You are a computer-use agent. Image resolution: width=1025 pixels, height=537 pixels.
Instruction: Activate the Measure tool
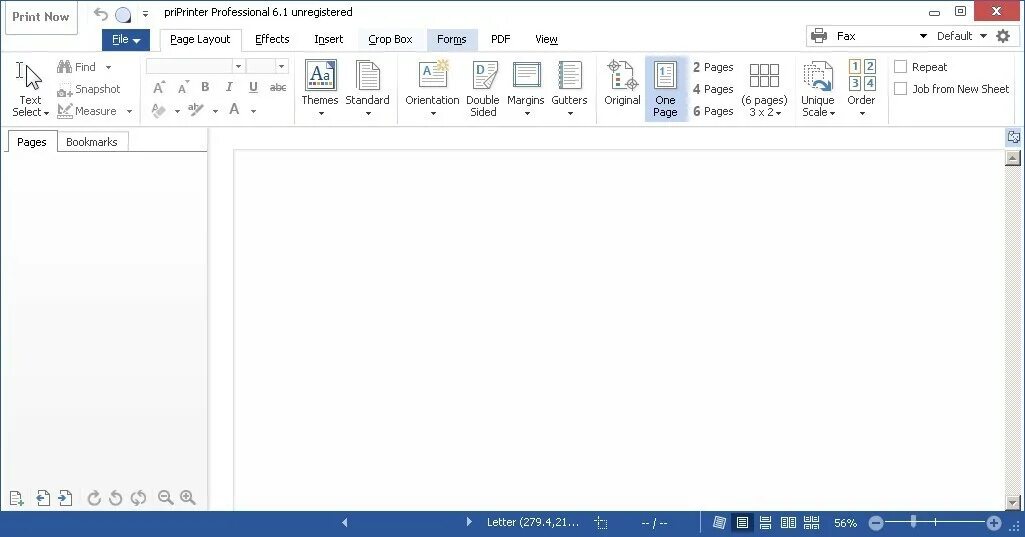coord(87,111)
